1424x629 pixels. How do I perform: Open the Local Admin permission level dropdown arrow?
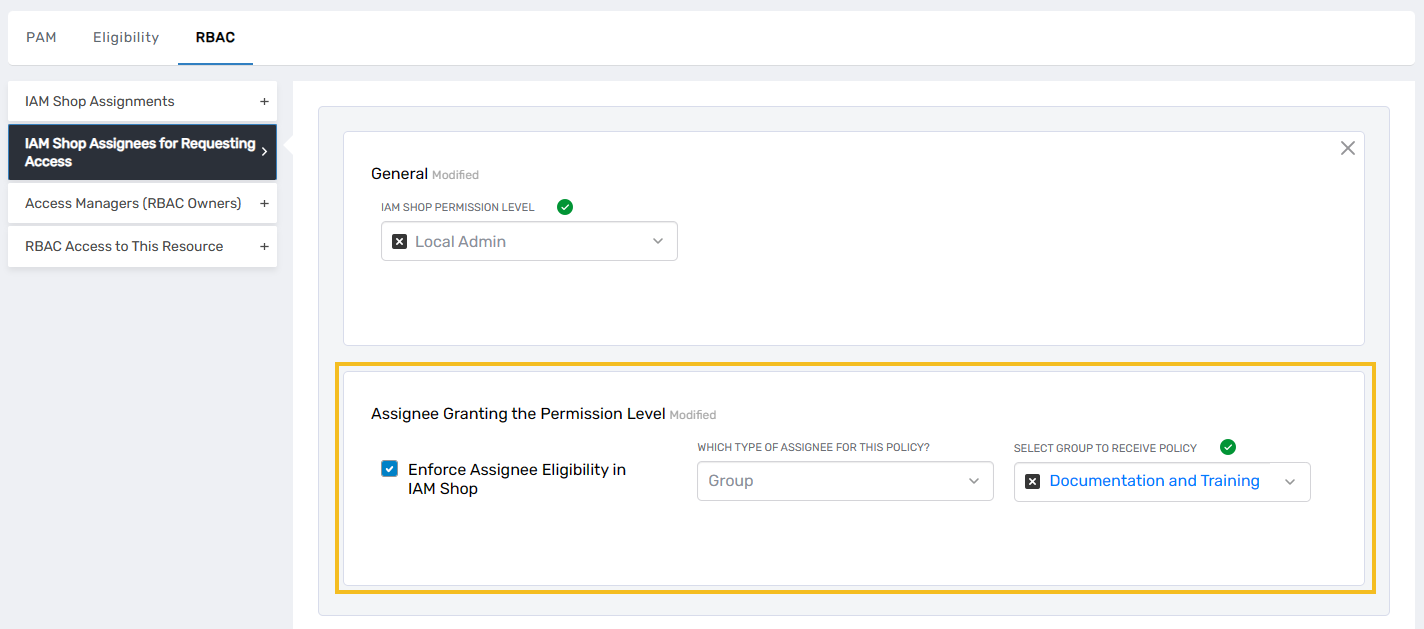[658, 242]
